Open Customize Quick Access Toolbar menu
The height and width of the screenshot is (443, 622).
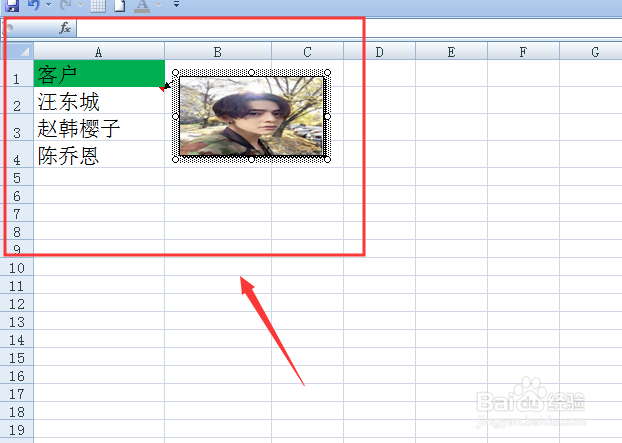tap(177, 4)
